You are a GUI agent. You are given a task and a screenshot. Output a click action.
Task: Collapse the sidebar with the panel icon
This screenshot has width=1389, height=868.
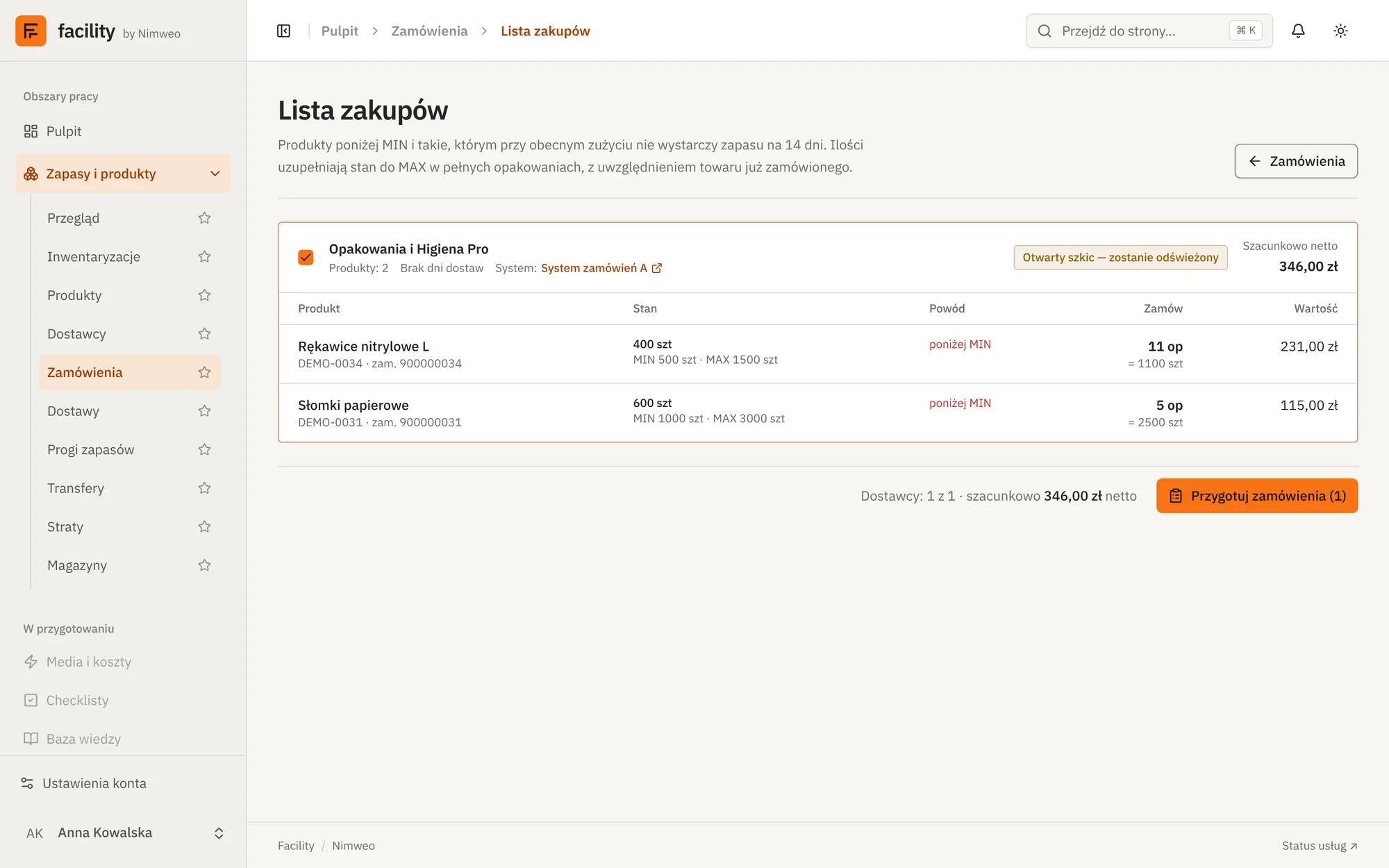coord(283,31)
